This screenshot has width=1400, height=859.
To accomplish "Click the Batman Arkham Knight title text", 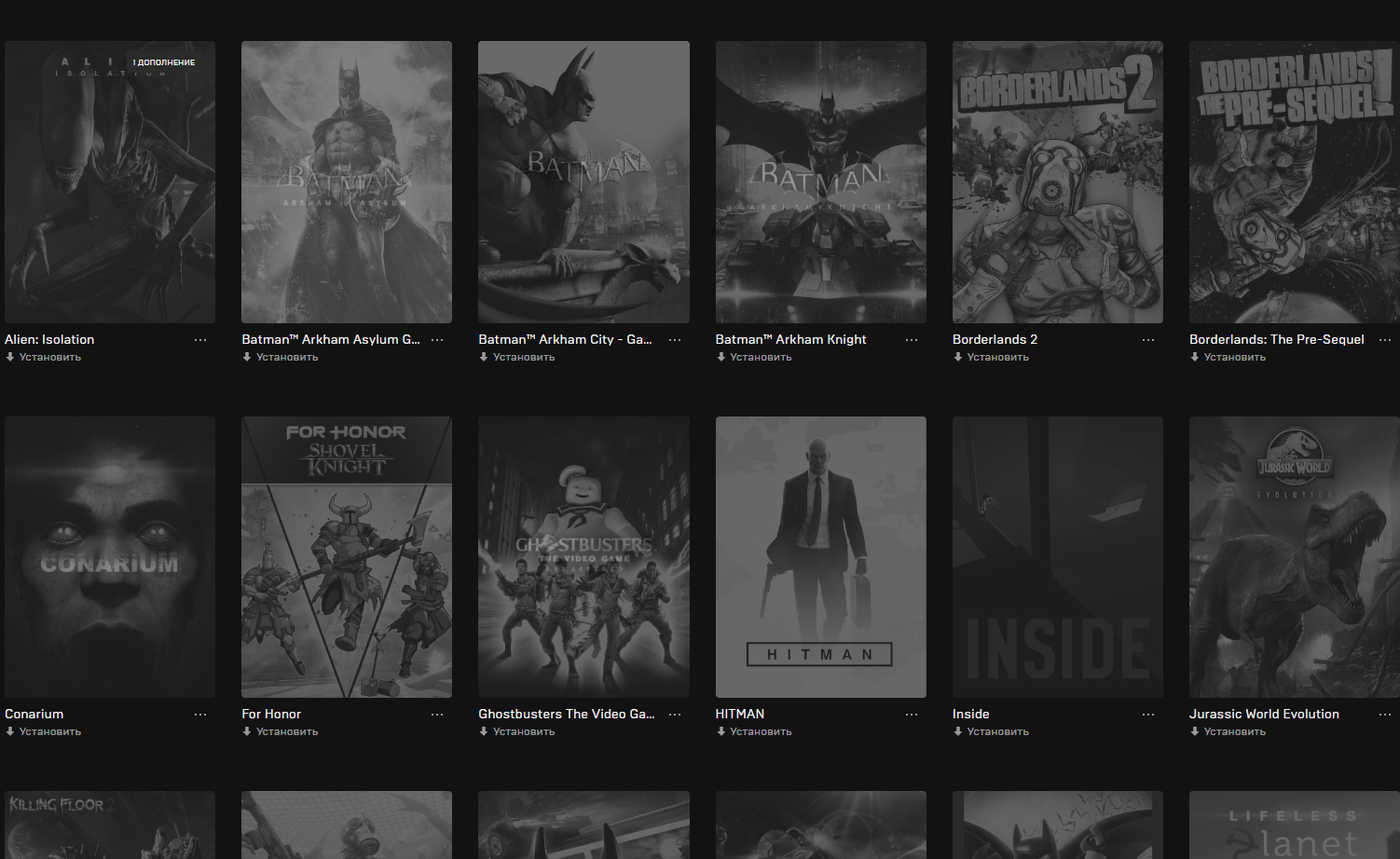I will pyautogui.click(x=791, y=339).
